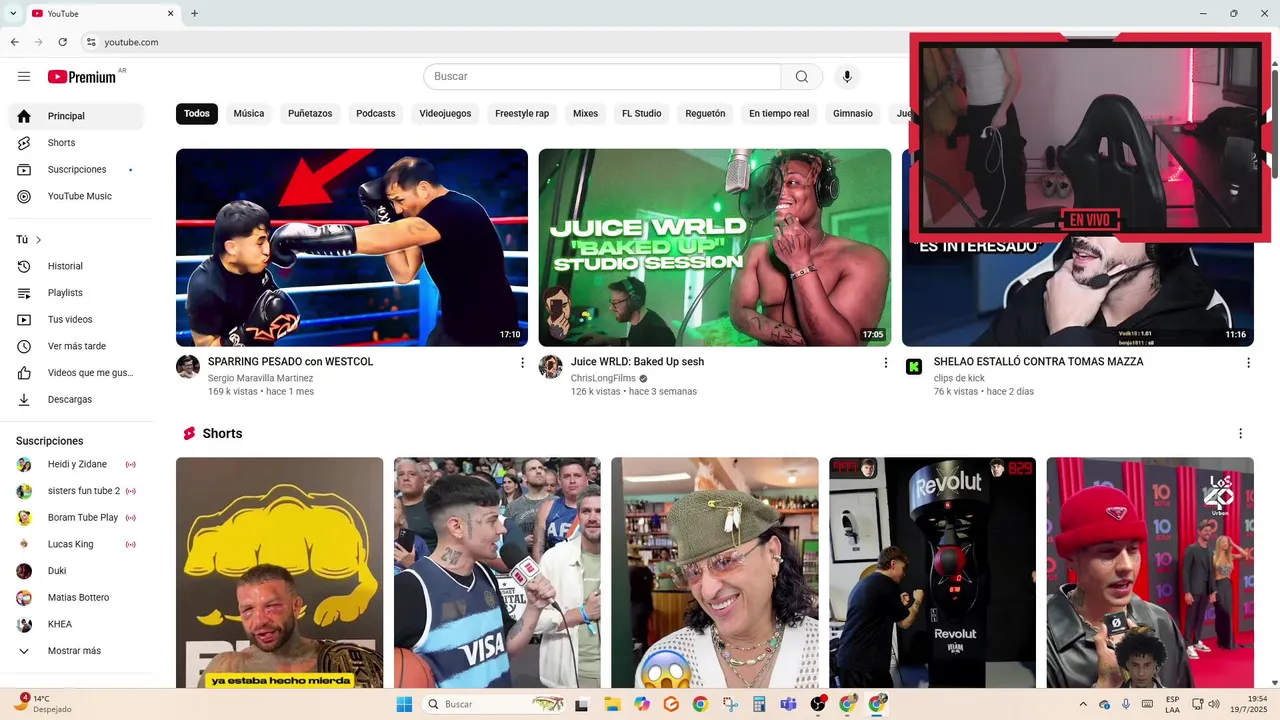This screenshot has width=1280, height=720.
Task: Select the Videojuegos filter chip
Action: click(x=445, y=114)
